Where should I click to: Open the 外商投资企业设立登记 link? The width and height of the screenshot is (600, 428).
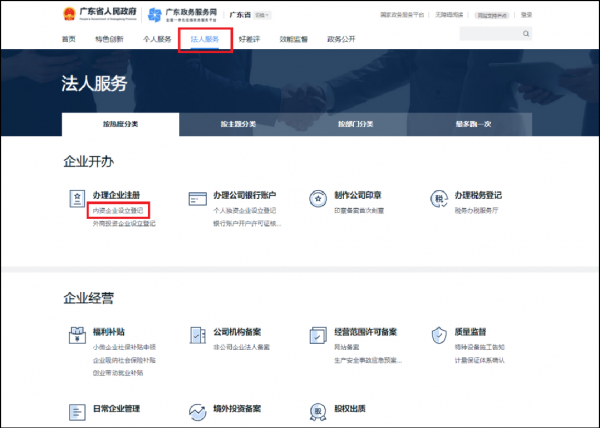[x=123, y=224]
